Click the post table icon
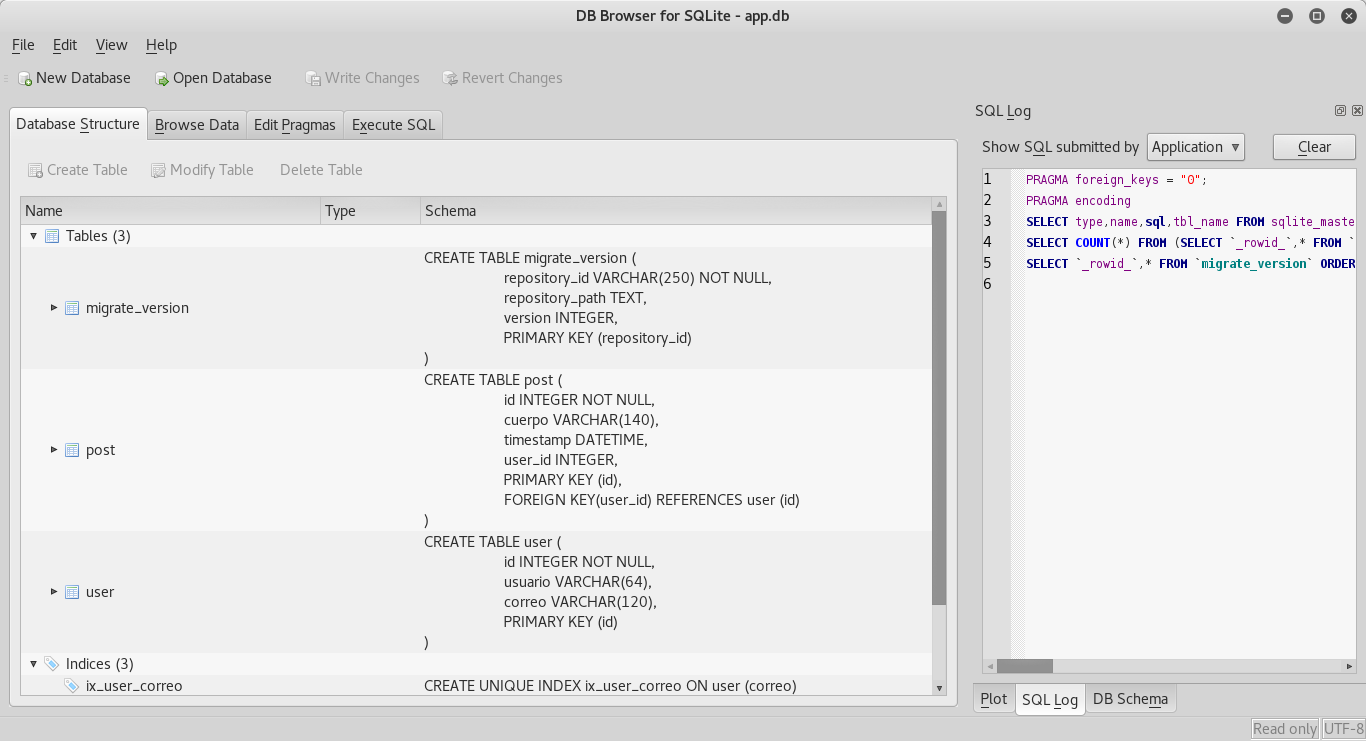1366x741 pixels. [x=72, y=450]
